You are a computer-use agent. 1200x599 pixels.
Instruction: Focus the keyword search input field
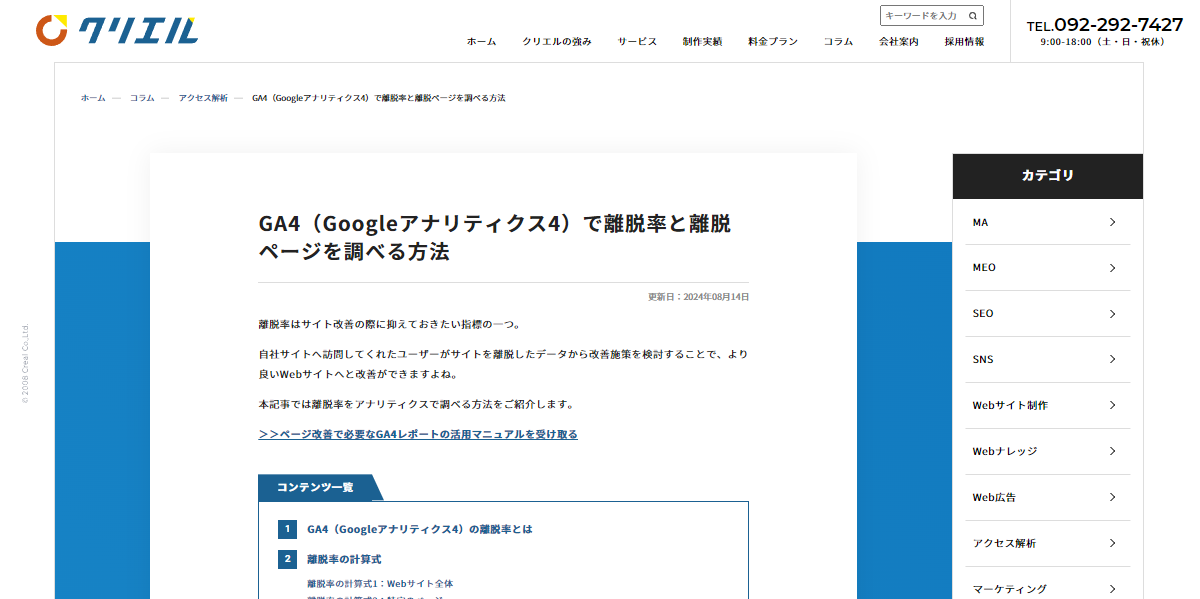(921, 15)
